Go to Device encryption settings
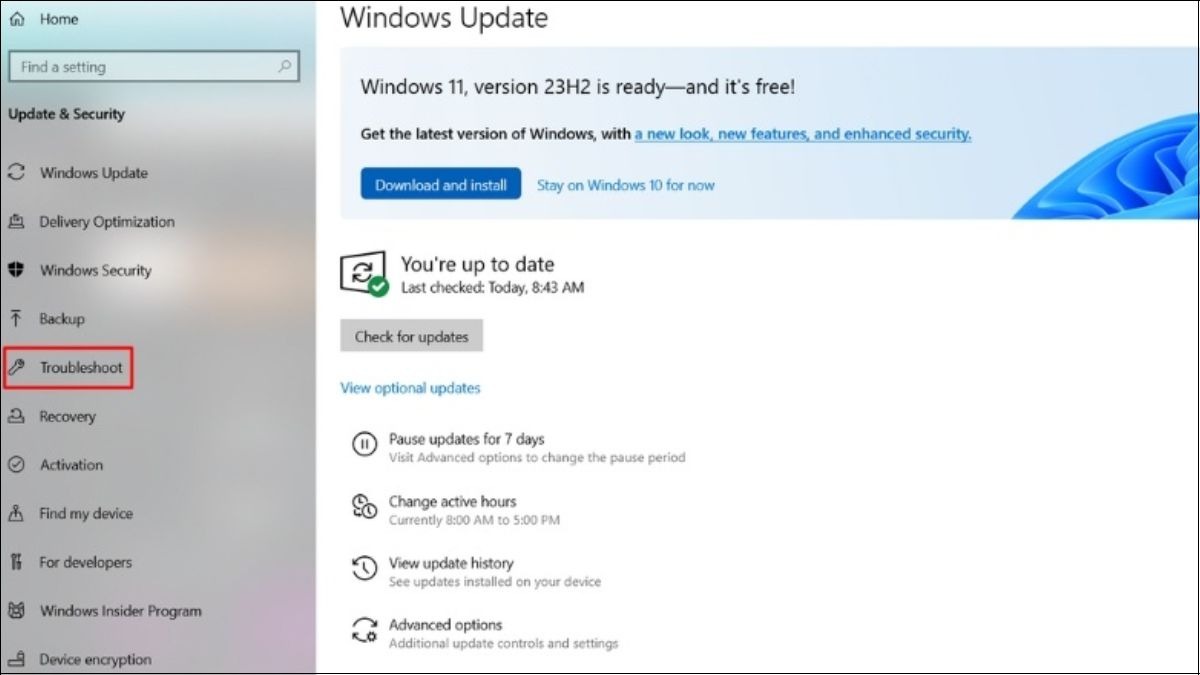This screenshot has width=1200, height=675. pos(96,660)
